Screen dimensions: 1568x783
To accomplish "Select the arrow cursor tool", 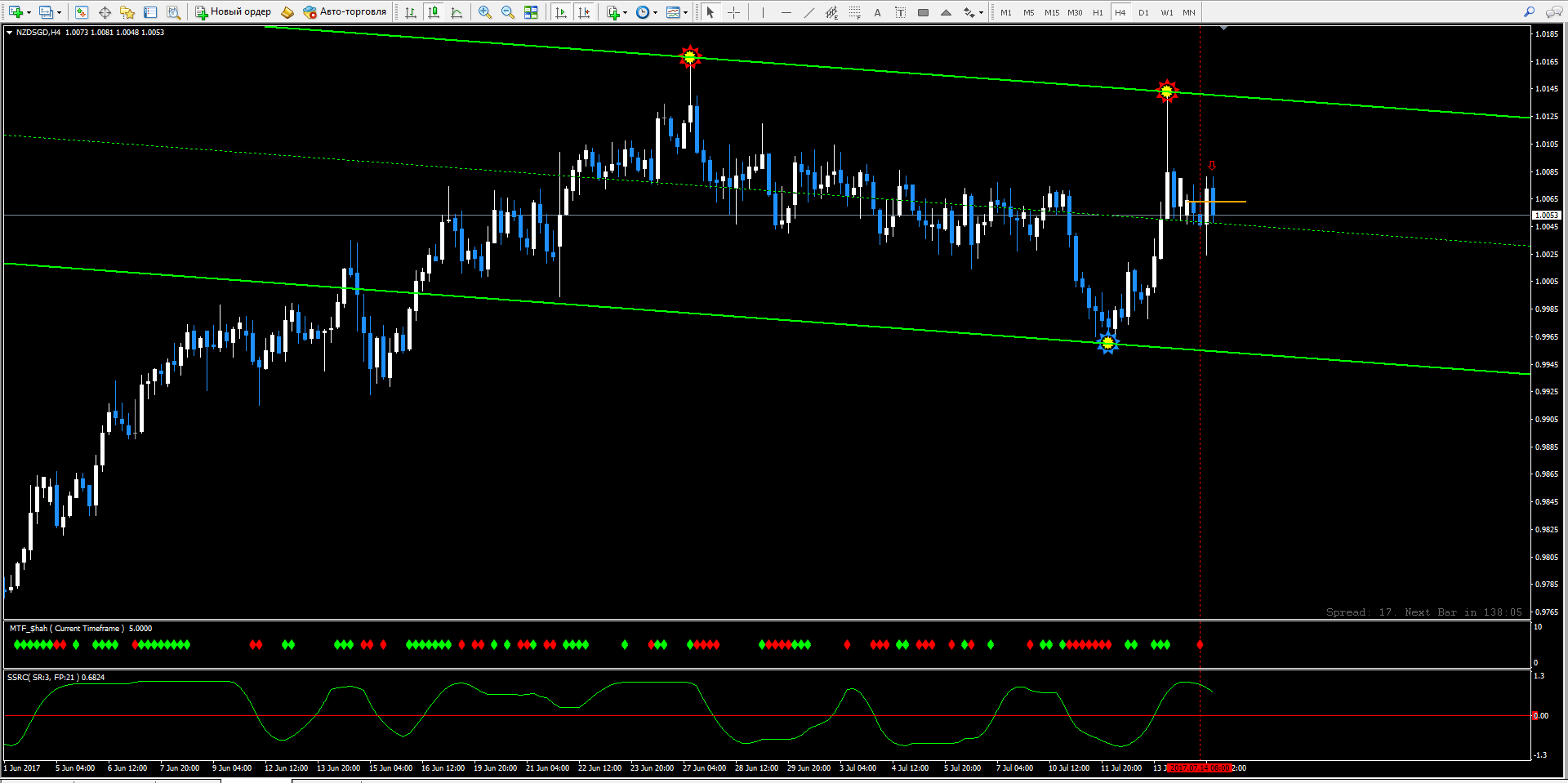I will pyautogui.click(x=710, y=12).
